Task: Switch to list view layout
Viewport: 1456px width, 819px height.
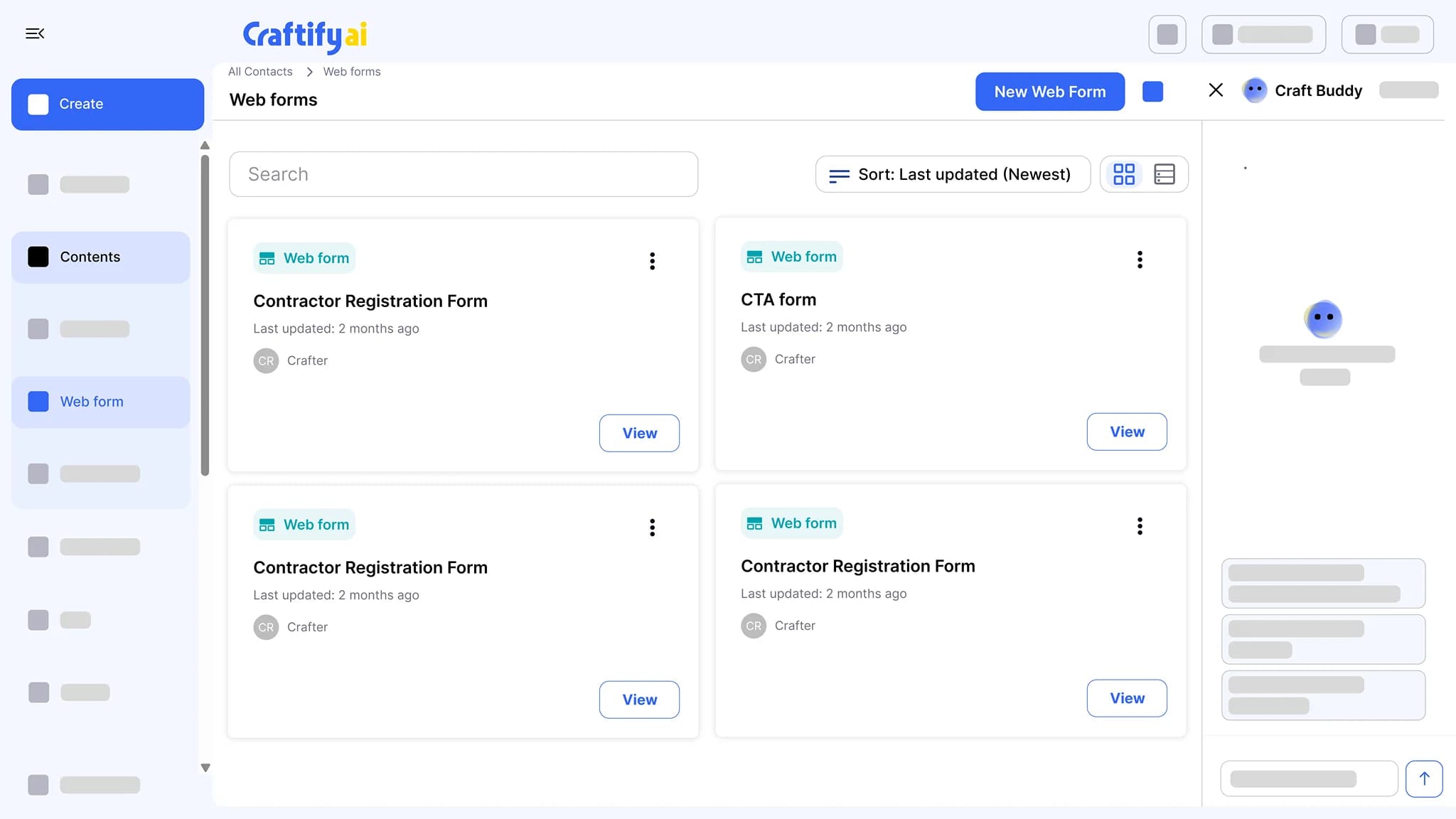Action: pos(1165,174)
